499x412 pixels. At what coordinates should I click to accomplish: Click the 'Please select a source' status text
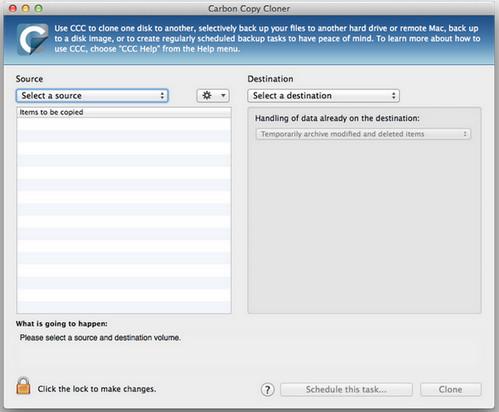[x=100, y=338]
